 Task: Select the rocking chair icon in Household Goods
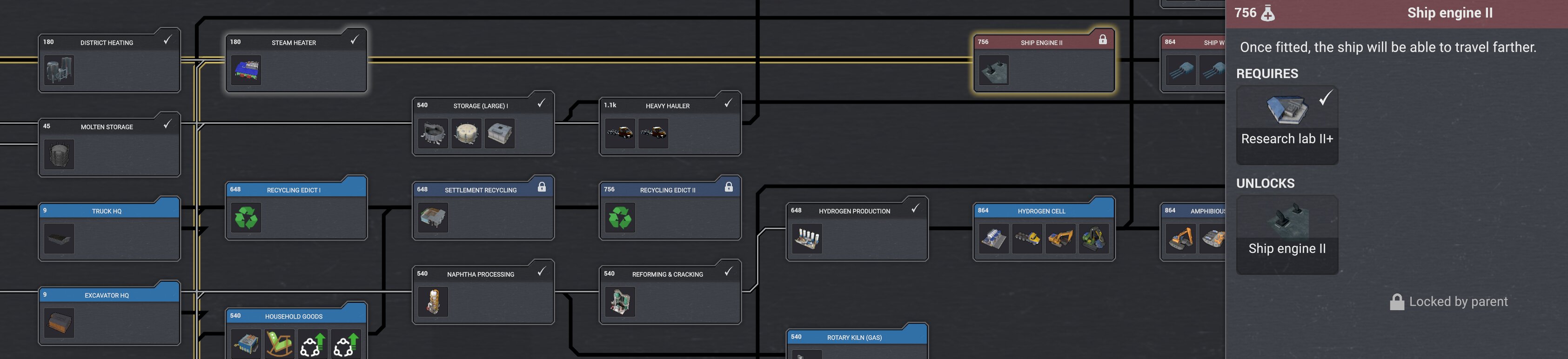279,344
